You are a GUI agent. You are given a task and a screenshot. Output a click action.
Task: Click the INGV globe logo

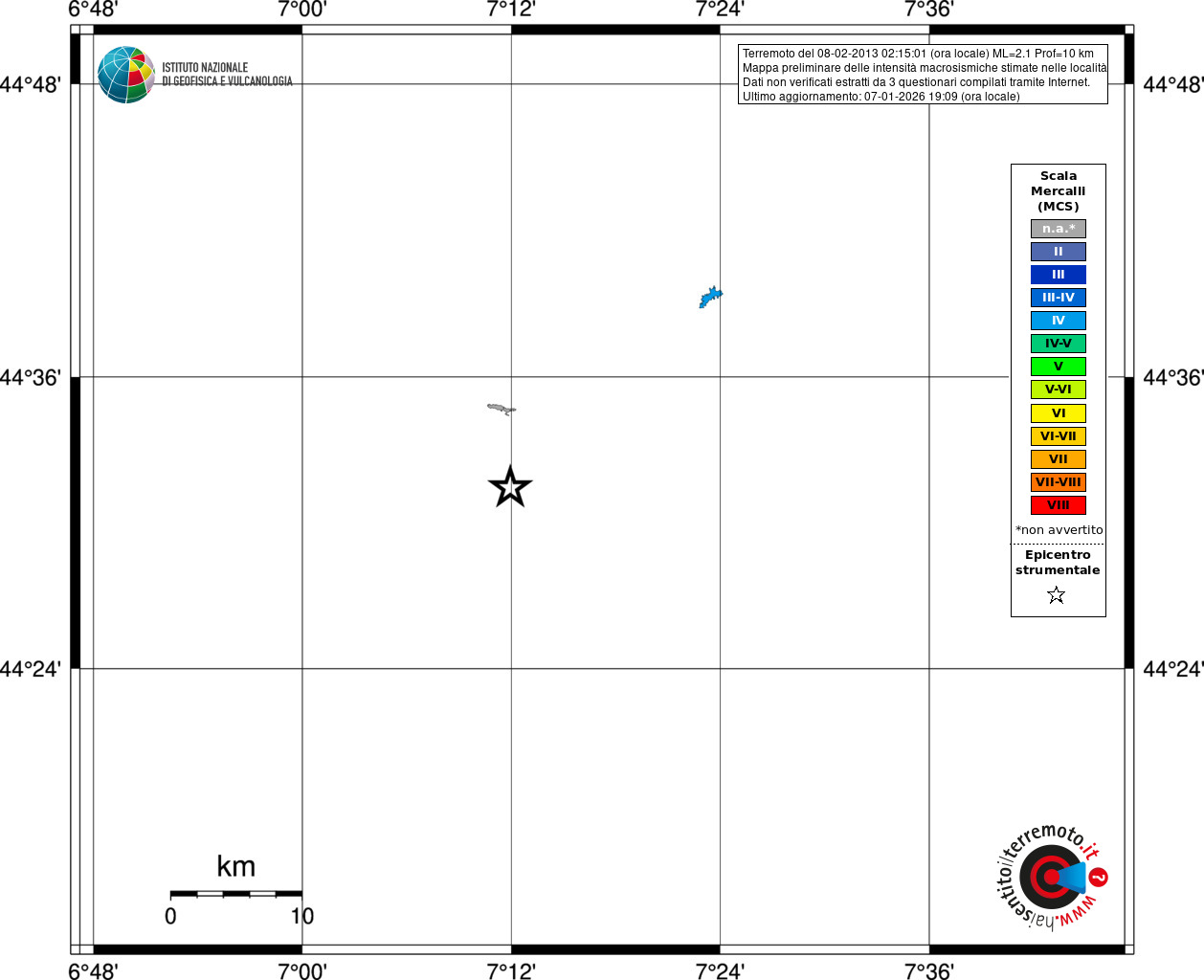126,75
